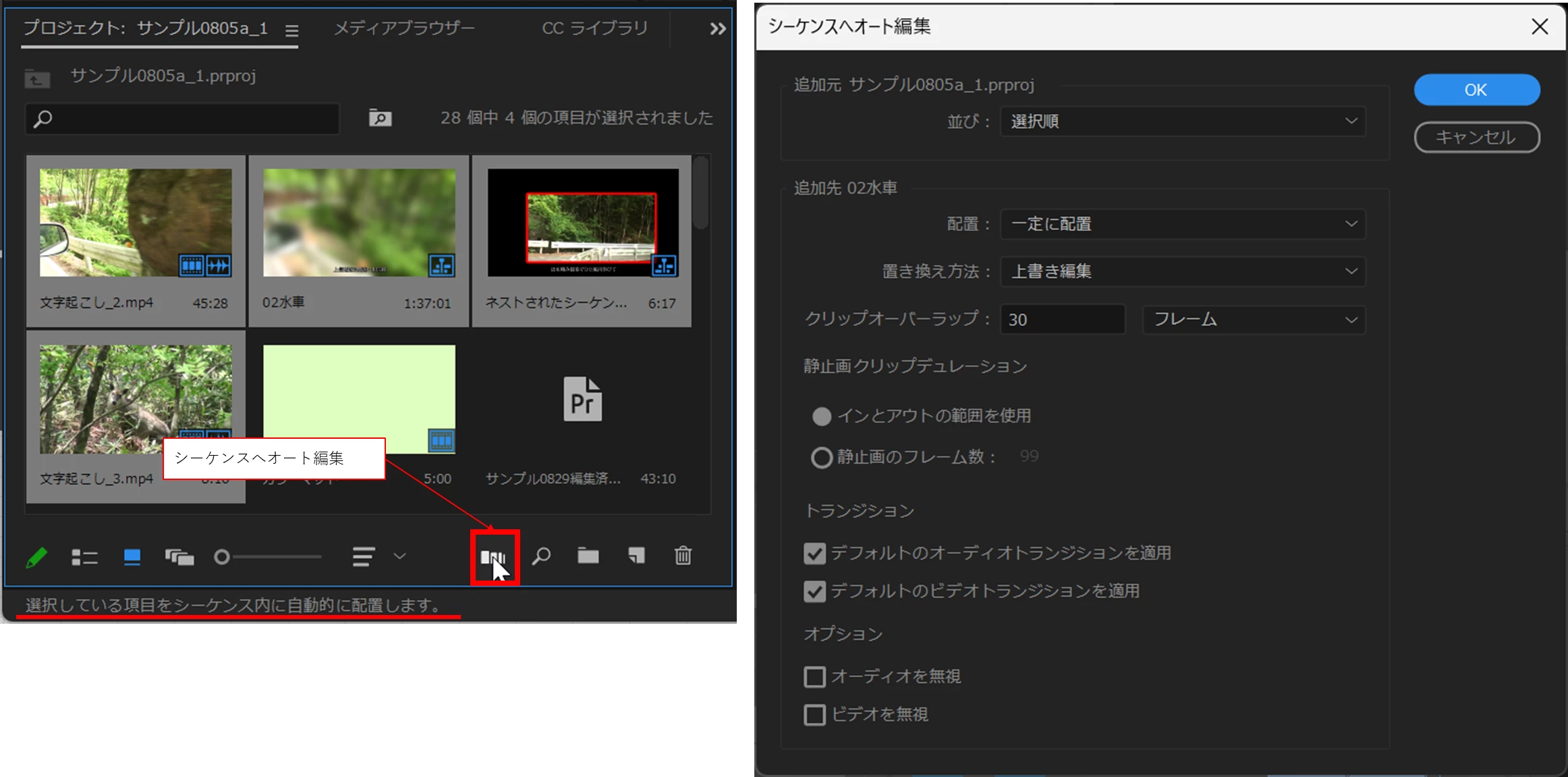This screenshot has width=1568, height=777.
Task: Click the Find magnifier icon in bottom toolbar
Action: 541,556
